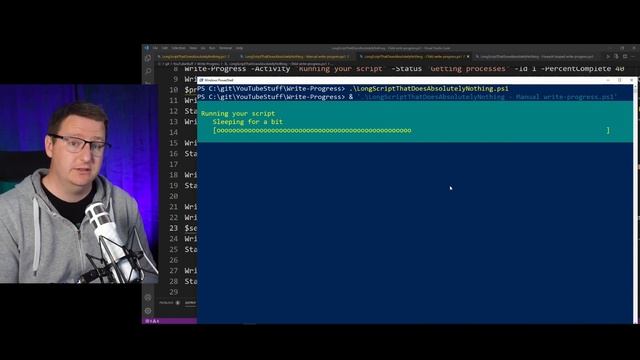Viewport: 640px width, 360px height.
Task: Click the first PowerShell prompt line running LongScriptThatDoesAbsolutelyNothing.ps1
Action: [x=353, y=89]
